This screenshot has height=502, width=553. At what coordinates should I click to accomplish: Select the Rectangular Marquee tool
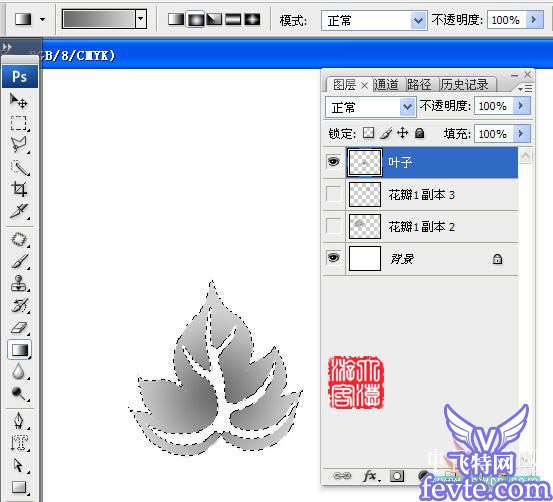(x=18, y=123)
